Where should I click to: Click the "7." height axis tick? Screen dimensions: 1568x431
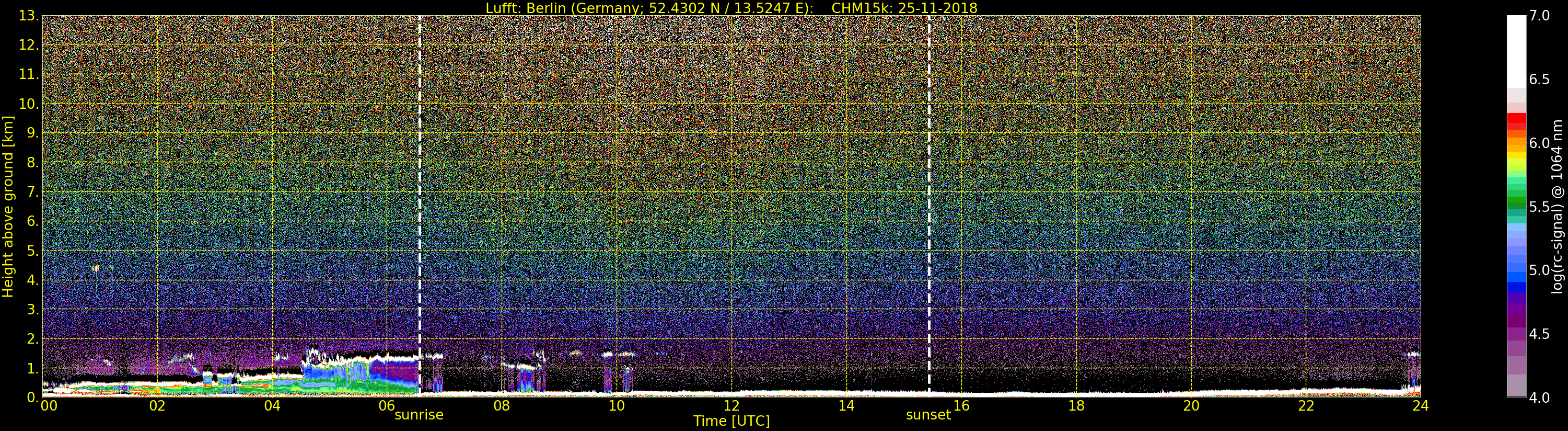pos(32,192)
